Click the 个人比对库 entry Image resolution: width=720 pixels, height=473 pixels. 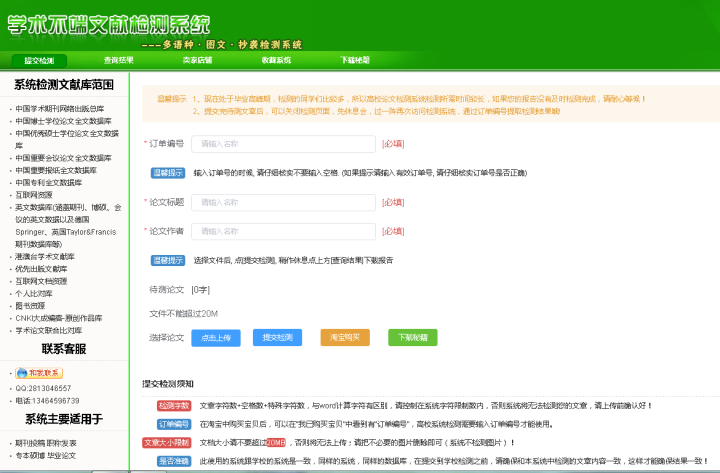point(34,294)
